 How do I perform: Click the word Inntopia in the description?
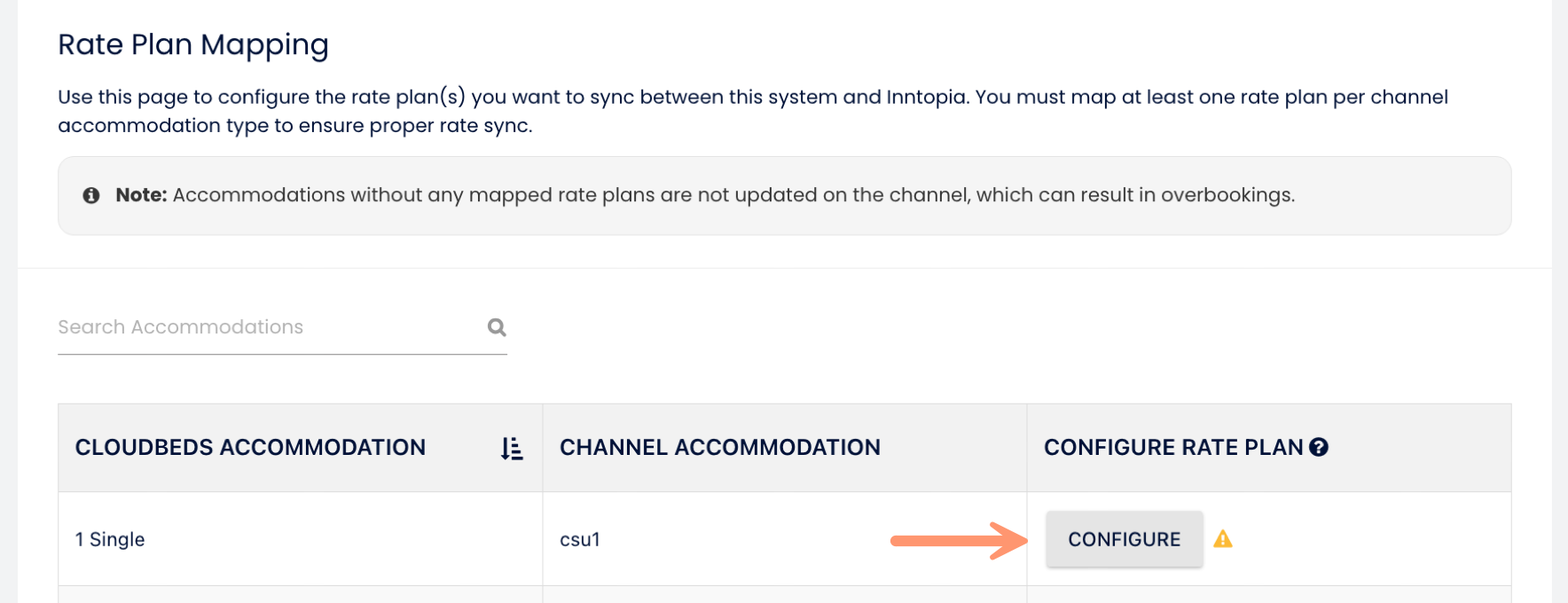coord(926,97)
